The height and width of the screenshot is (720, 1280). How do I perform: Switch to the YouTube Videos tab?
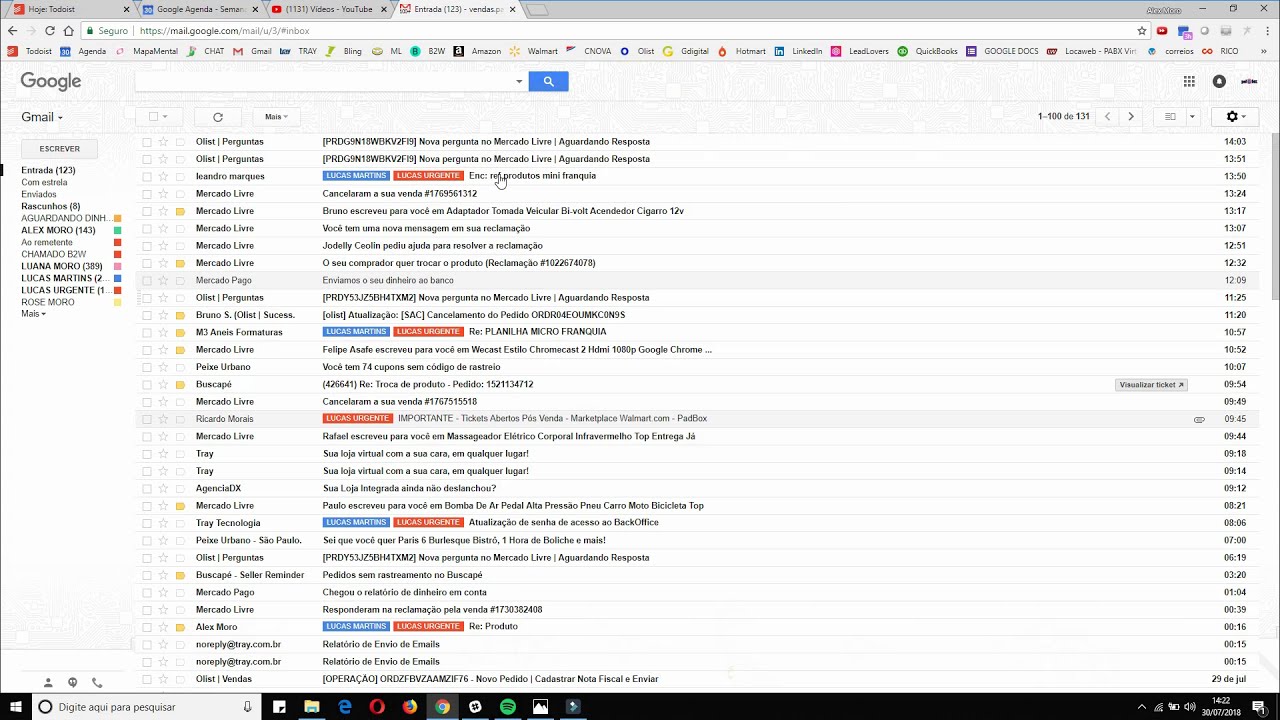click(328, 9)
